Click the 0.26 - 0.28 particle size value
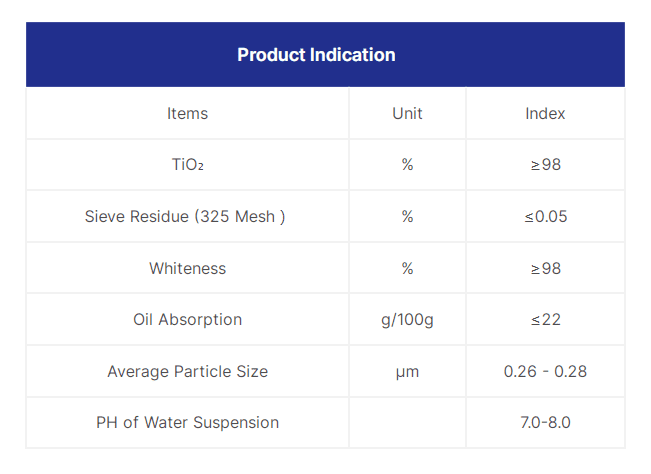The width and height of the screenshot is (651, 474). (x=545, y=371)
